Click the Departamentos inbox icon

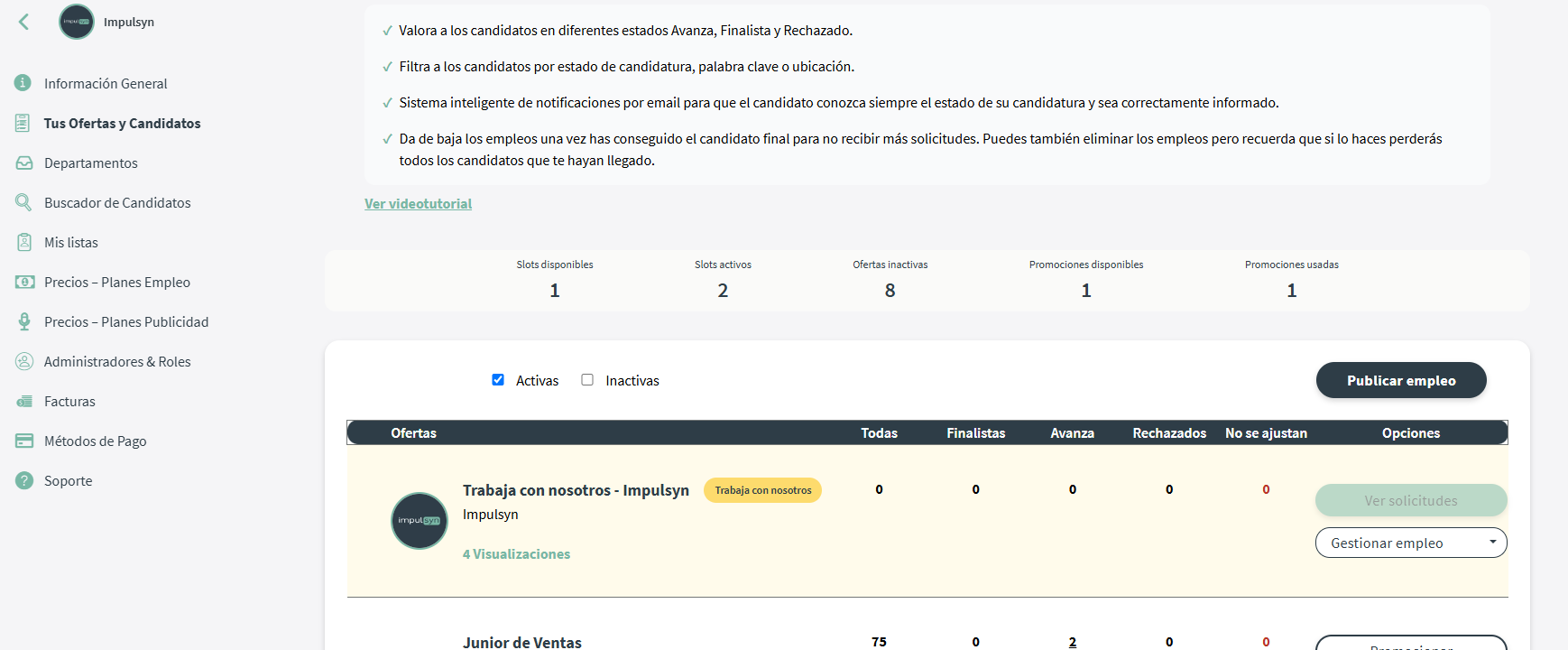pyautogui.click(x=24, y=162)
